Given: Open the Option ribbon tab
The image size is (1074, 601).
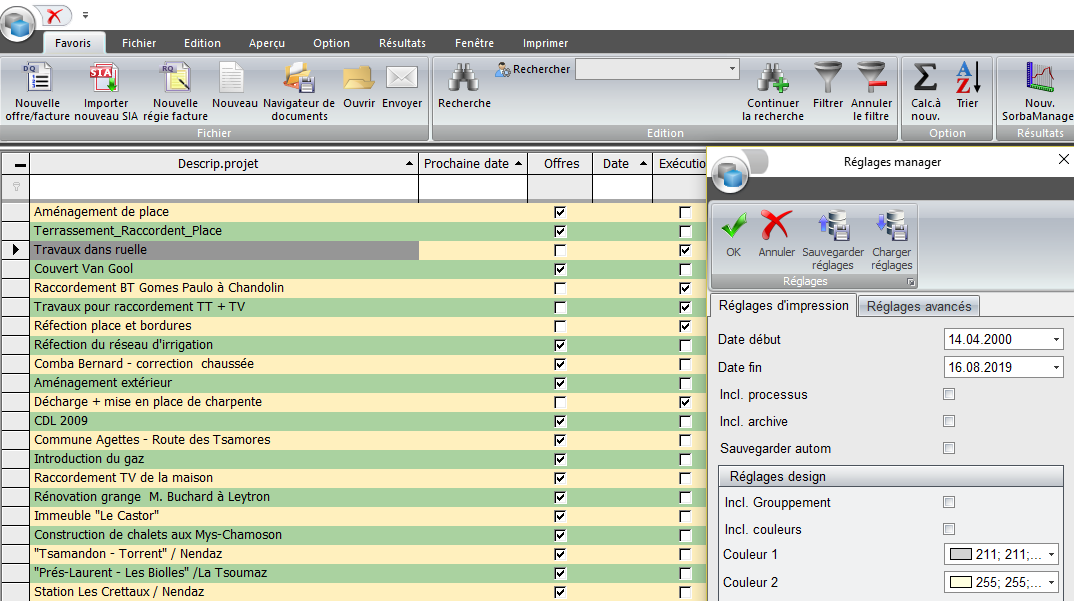Looking at the screenshot, I should 332,43.
